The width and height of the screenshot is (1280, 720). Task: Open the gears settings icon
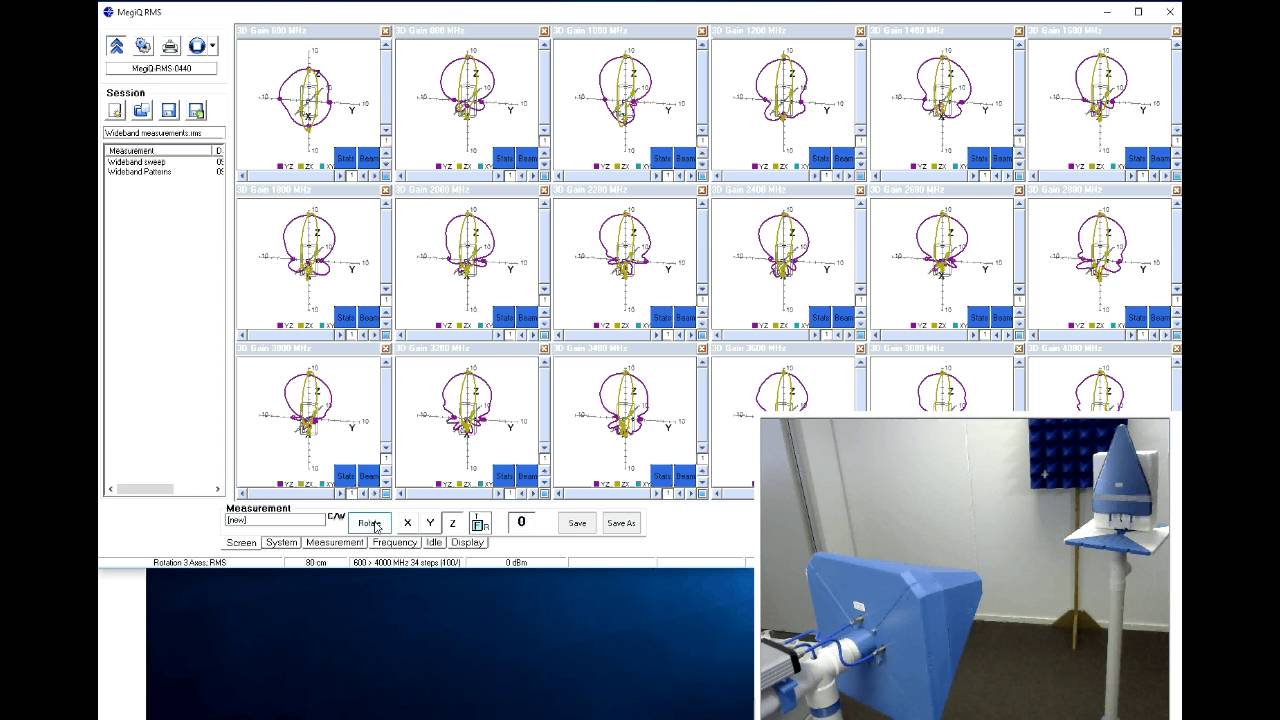(x=143, y=45)
